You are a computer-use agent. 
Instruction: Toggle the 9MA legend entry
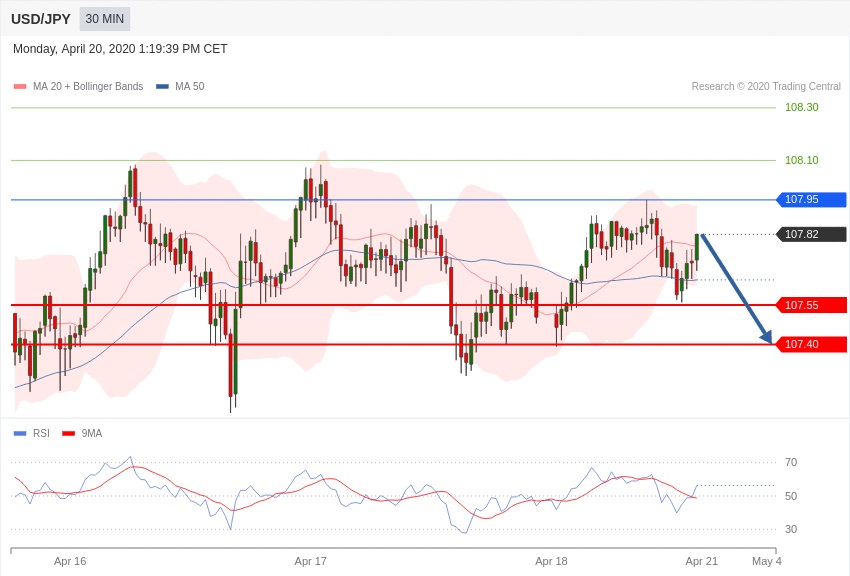click(x=82, y=433)
